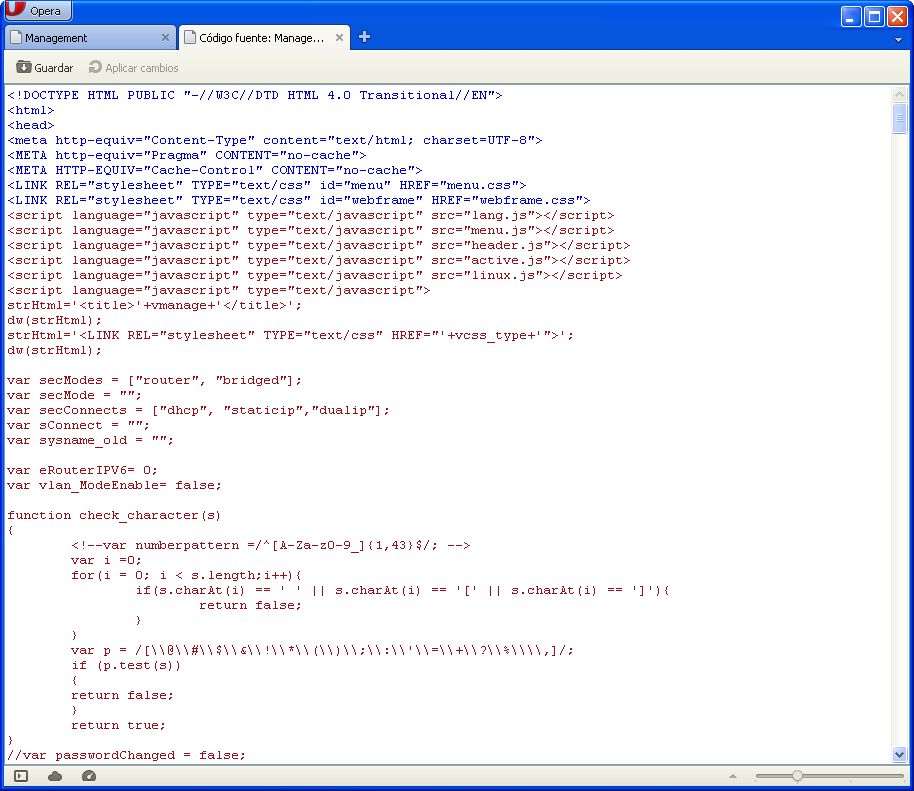
Task: Select the Código fuente: Manage... tab
Action: [x=264, y=38]
